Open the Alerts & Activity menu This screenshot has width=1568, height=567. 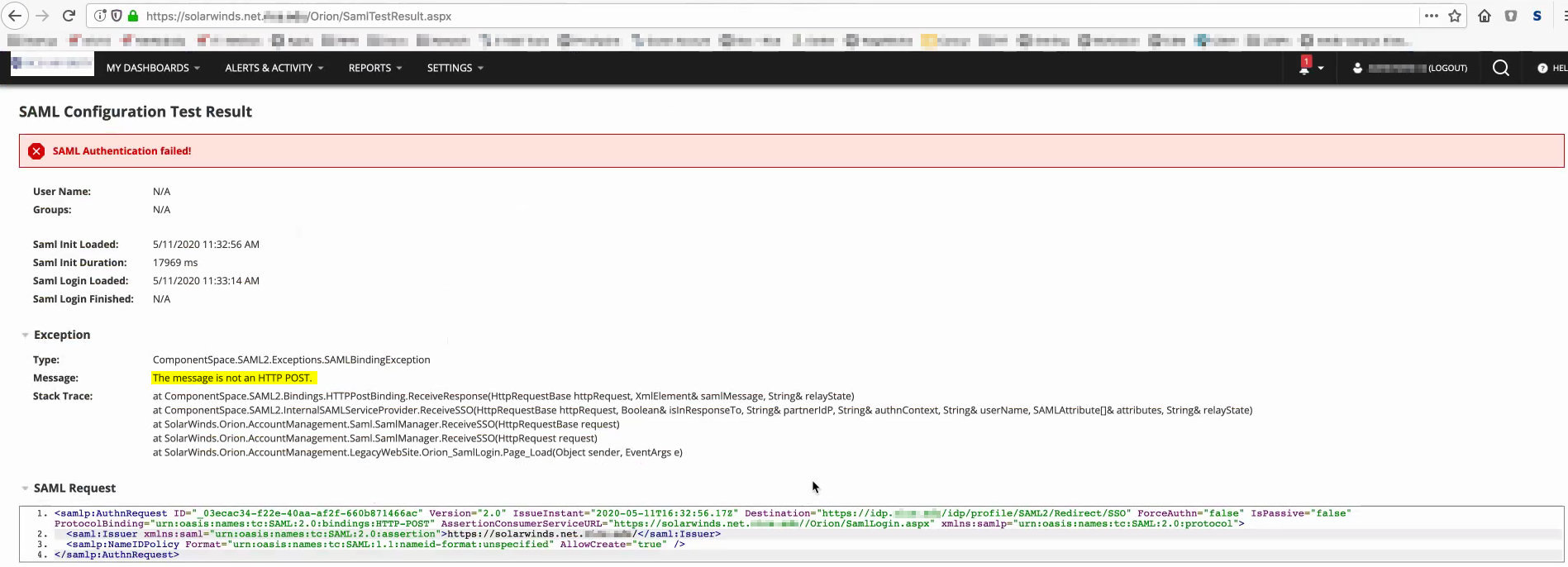[x=274, y=68]
